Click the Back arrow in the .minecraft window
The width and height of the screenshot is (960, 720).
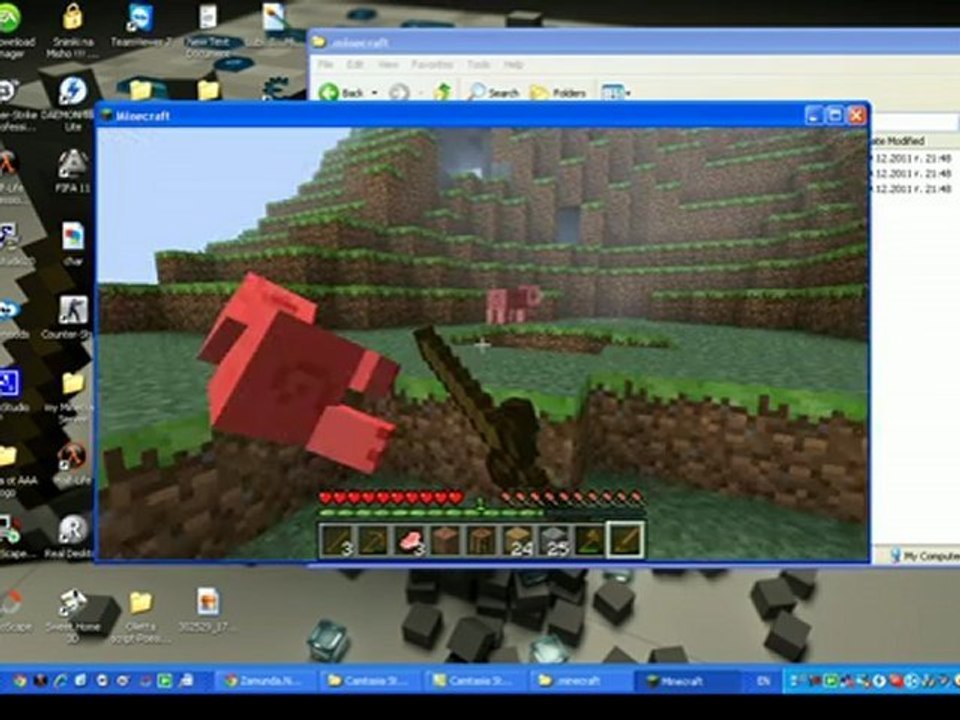pos(329,92)
